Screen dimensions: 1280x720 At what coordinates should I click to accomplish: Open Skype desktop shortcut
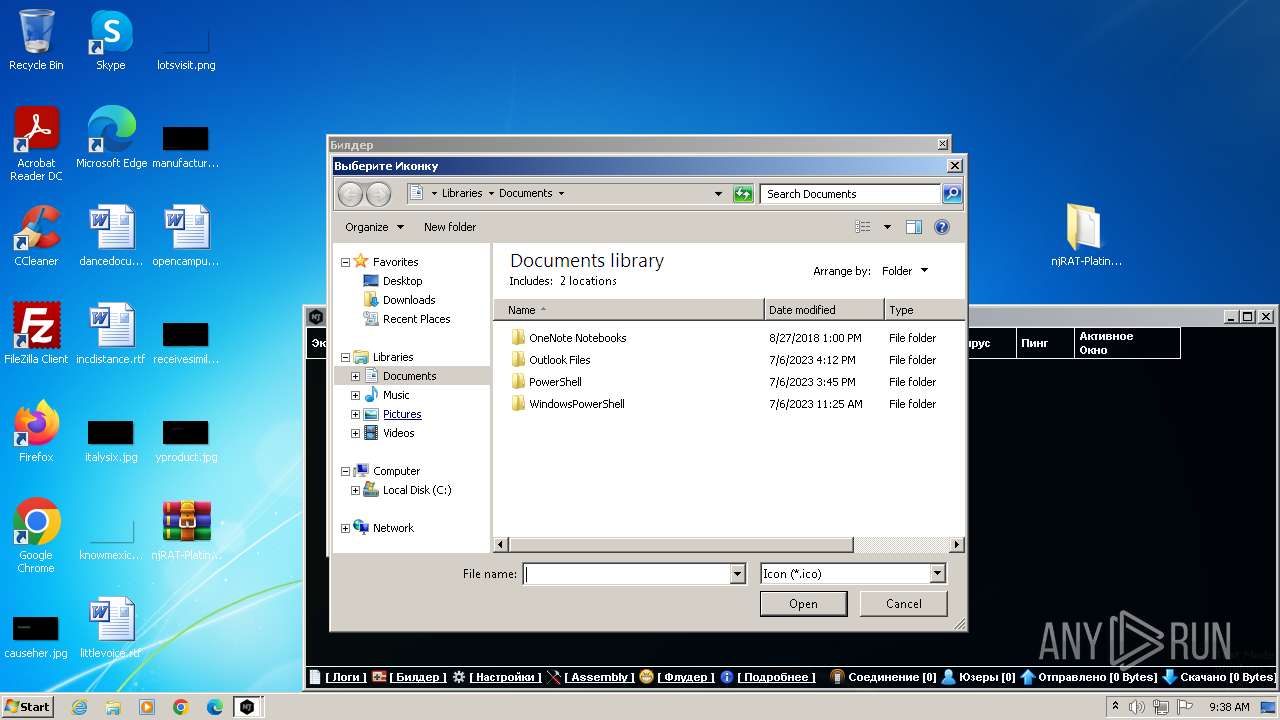point(110,40)
